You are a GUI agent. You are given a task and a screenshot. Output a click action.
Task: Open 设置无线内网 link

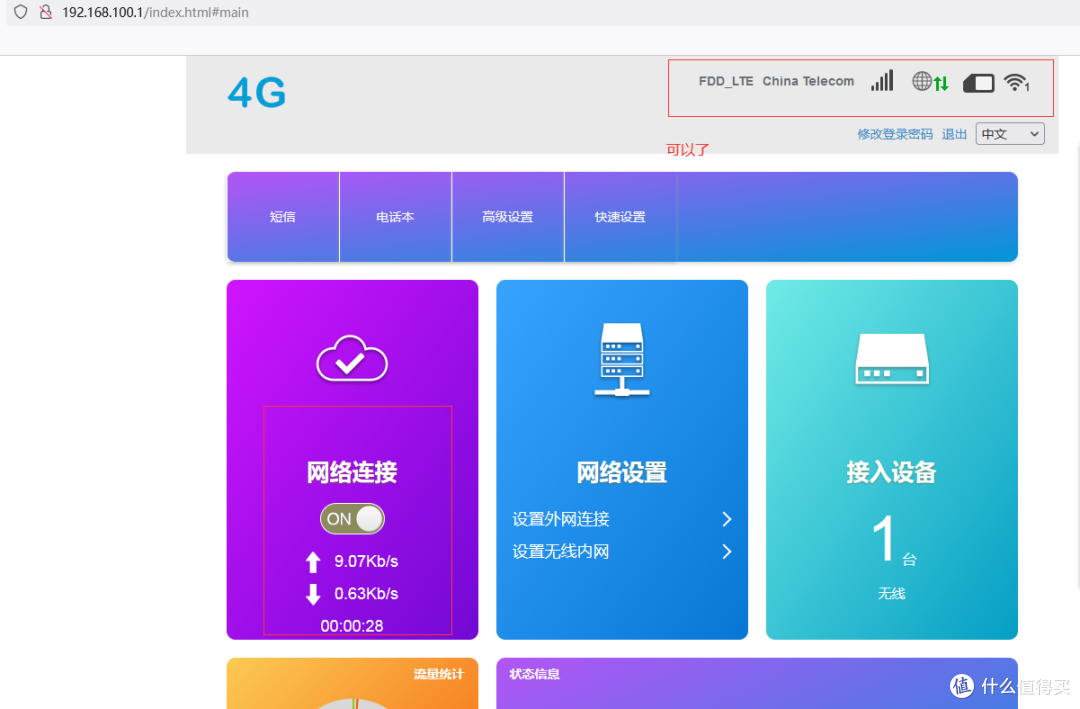(561, 551)
